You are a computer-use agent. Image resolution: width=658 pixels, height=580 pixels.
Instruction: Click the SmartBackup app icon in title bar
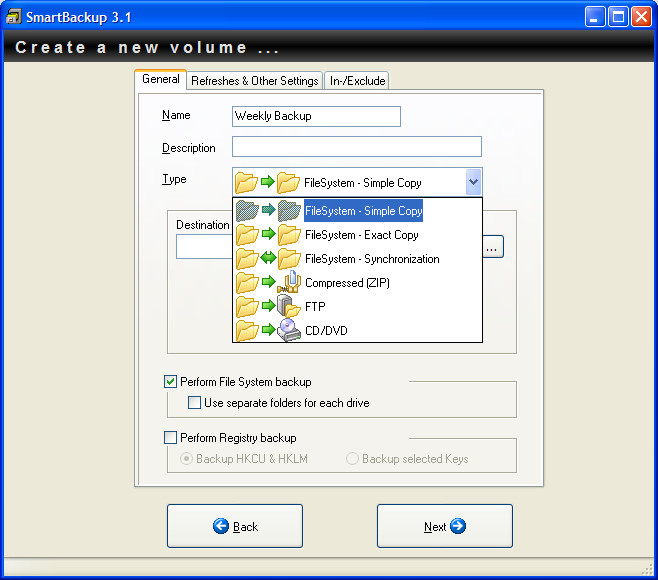(14, 16)
